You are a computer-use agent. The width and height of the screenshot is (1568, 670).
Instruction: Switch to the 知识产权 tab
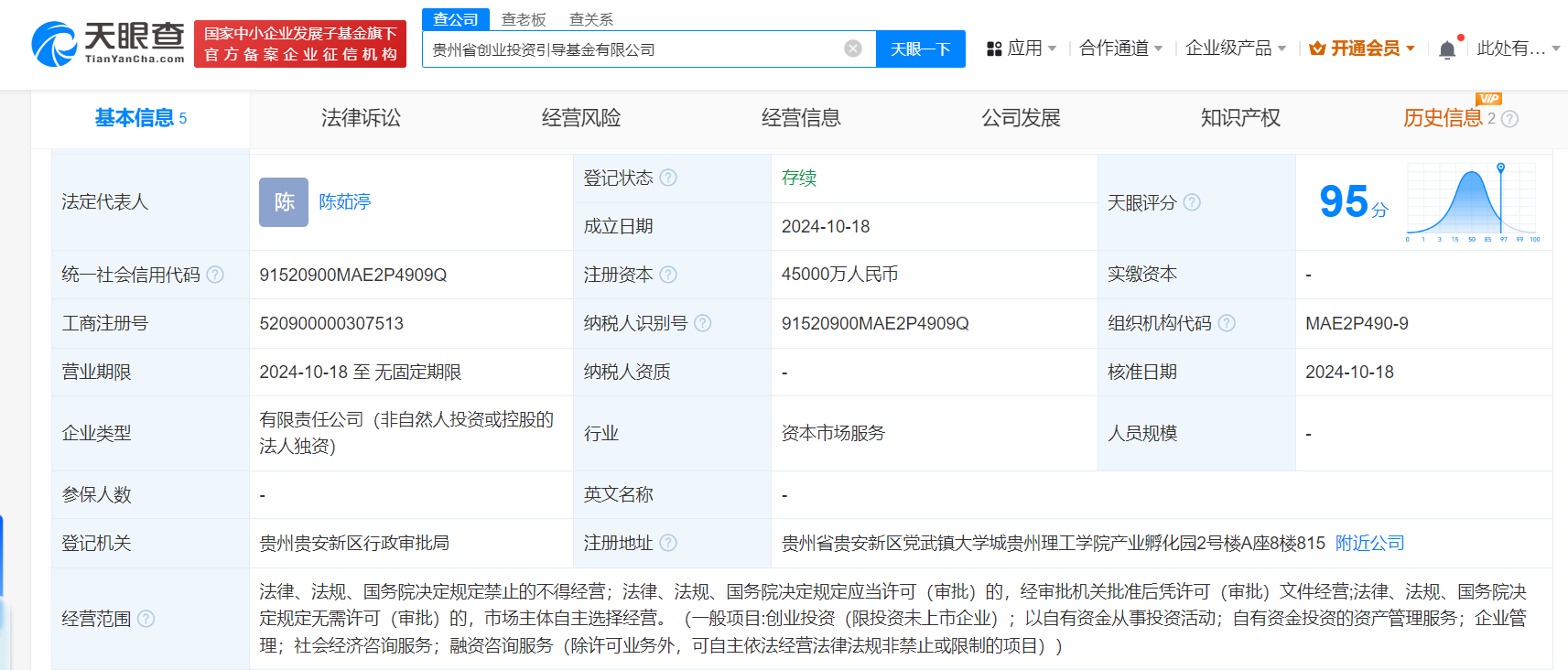point(1240,118)
